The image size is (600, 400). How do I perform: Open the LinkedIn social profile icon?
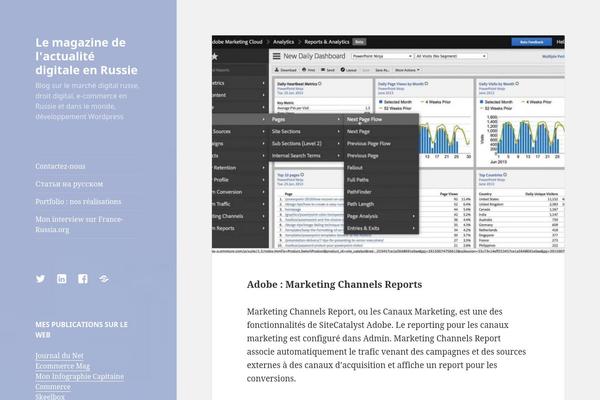pos(62,279)
